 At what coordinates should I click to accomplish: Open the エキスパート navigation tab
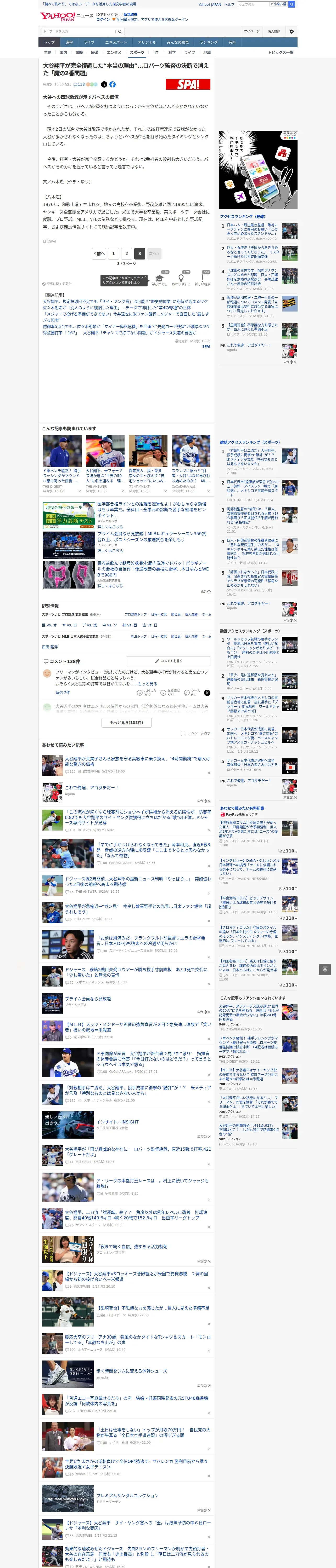click(116, 43)
